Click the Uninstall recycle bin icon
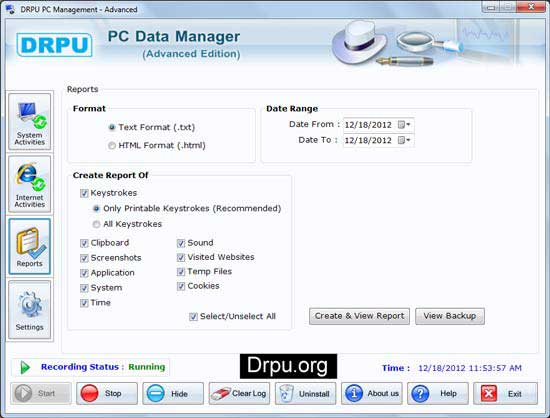 287,393
